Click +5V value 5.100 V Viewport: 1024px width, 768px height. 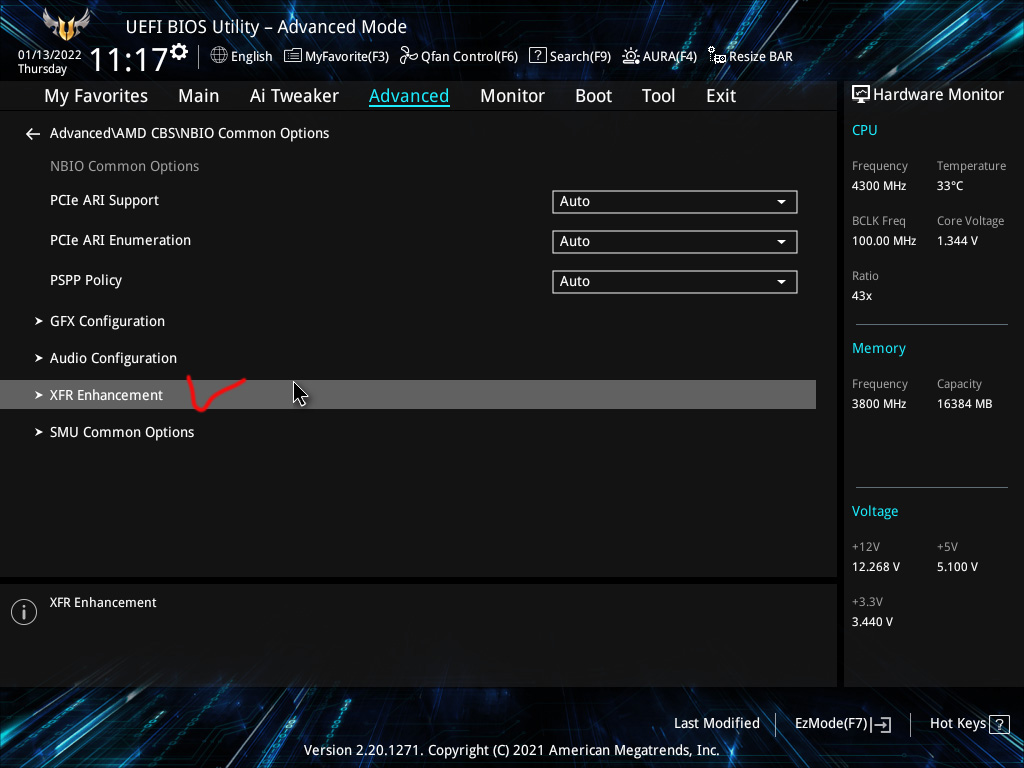pos(957,567)
